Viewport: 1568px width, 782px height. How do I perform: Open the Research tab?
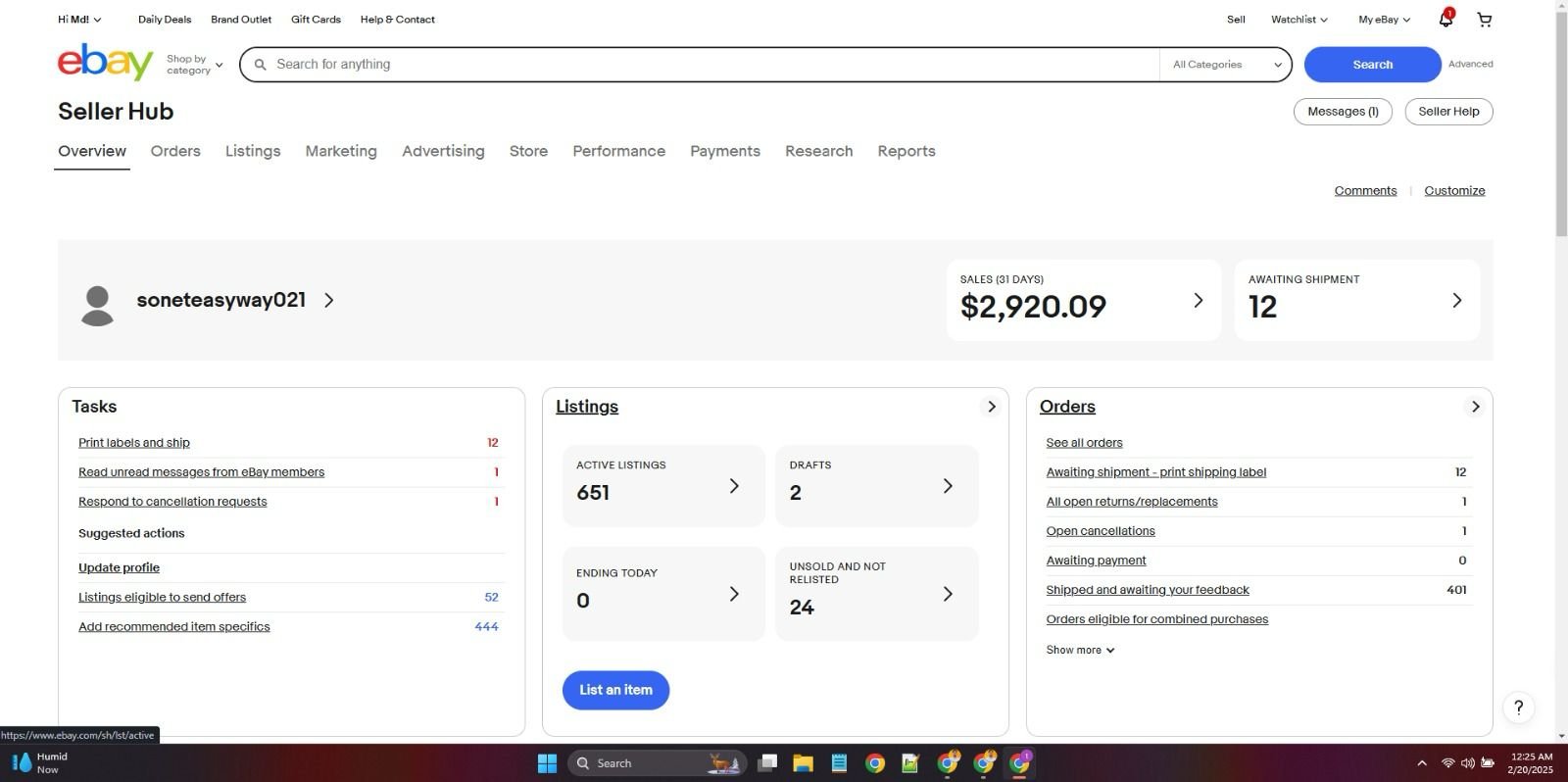pyautogui.click(x=818, y=151)
